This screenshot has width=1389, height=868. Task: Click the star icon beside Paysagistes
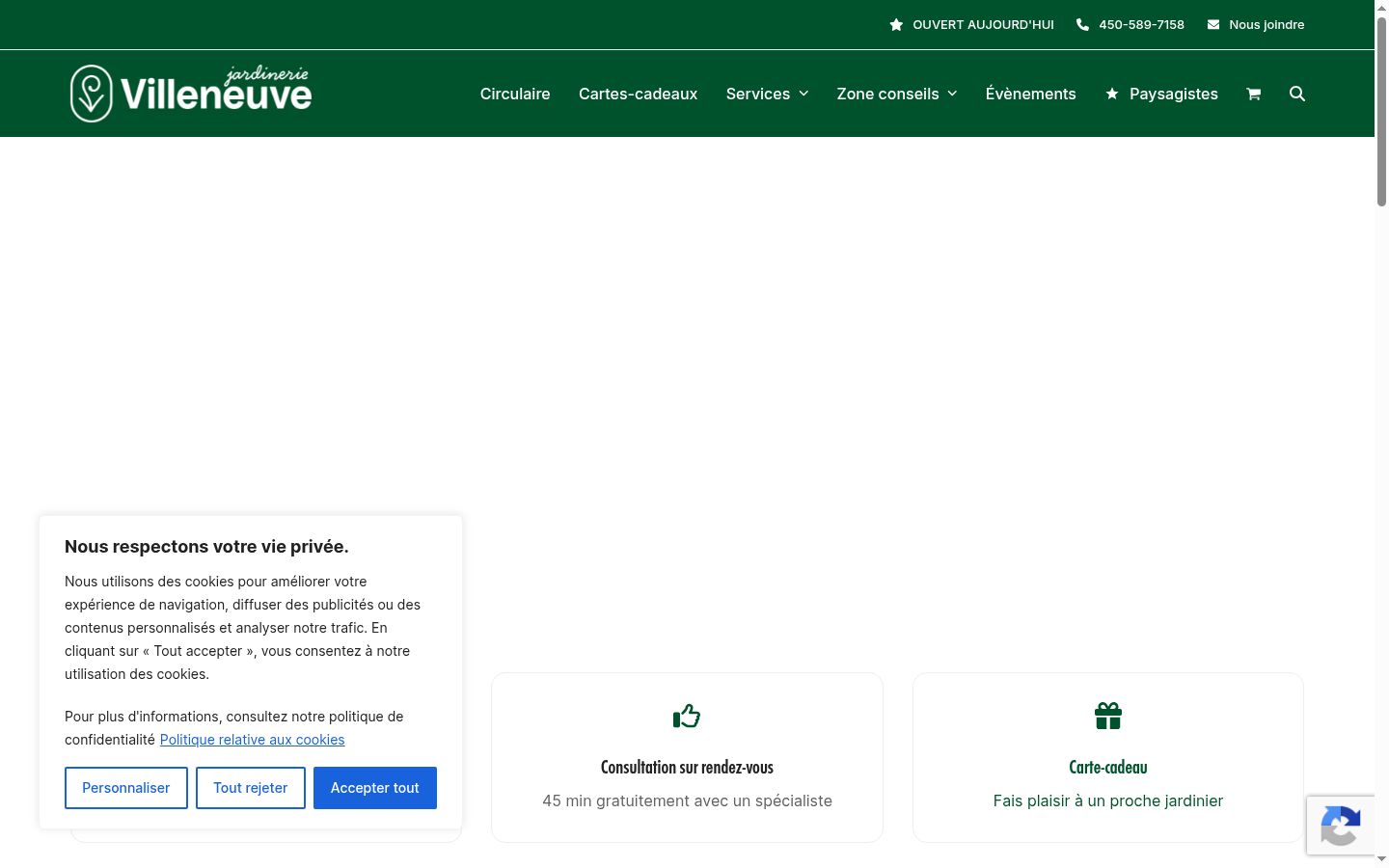(1112, 94)
